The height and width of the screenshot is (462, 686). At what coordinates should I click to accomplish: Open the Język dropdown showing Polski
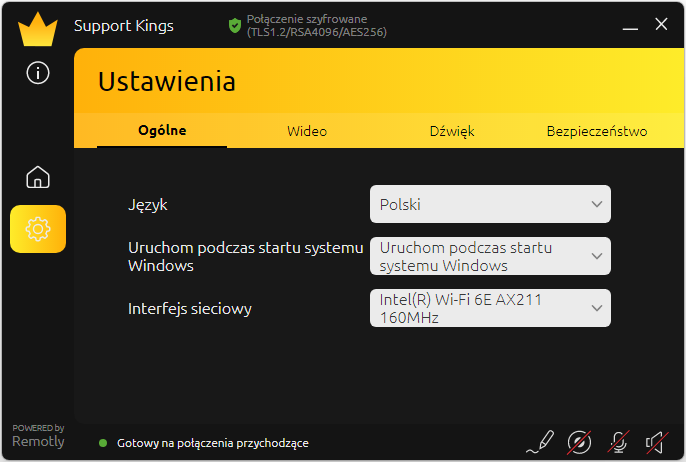click(x=489, y=204)
